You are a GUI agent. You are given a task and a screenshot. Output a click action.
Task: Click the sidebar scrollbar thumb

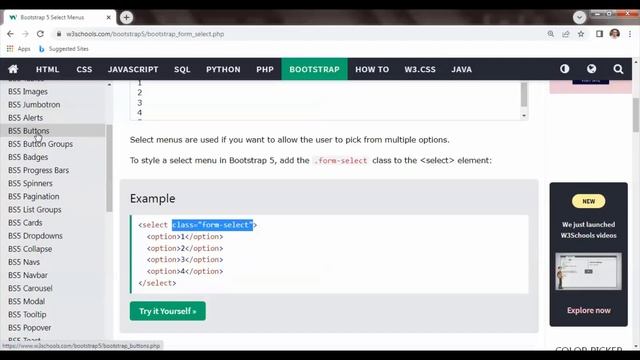[109, 168]
